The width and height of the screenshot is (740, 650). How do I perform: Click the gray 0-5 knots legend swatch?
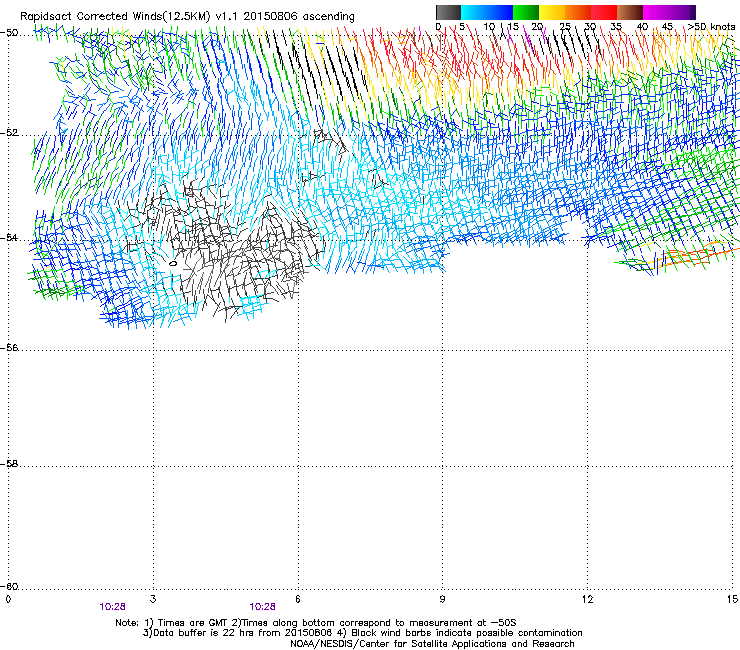(448, 12)
